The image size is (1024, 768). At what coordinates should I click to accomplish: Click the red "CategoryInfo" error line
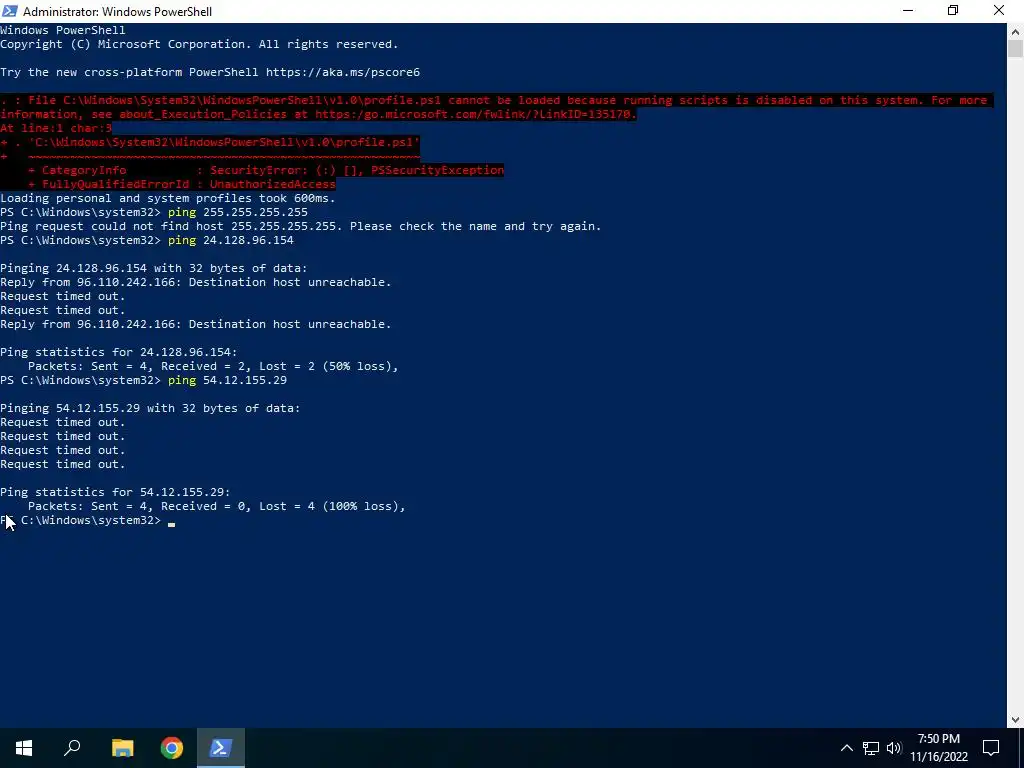tap(266, 170)
